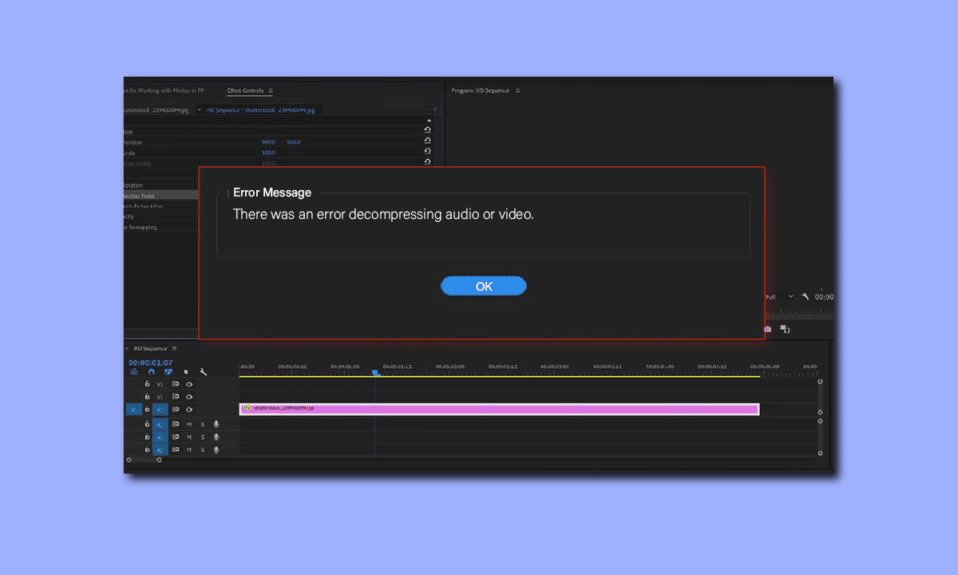Click the Comparison View icon

tap(785, 329)
